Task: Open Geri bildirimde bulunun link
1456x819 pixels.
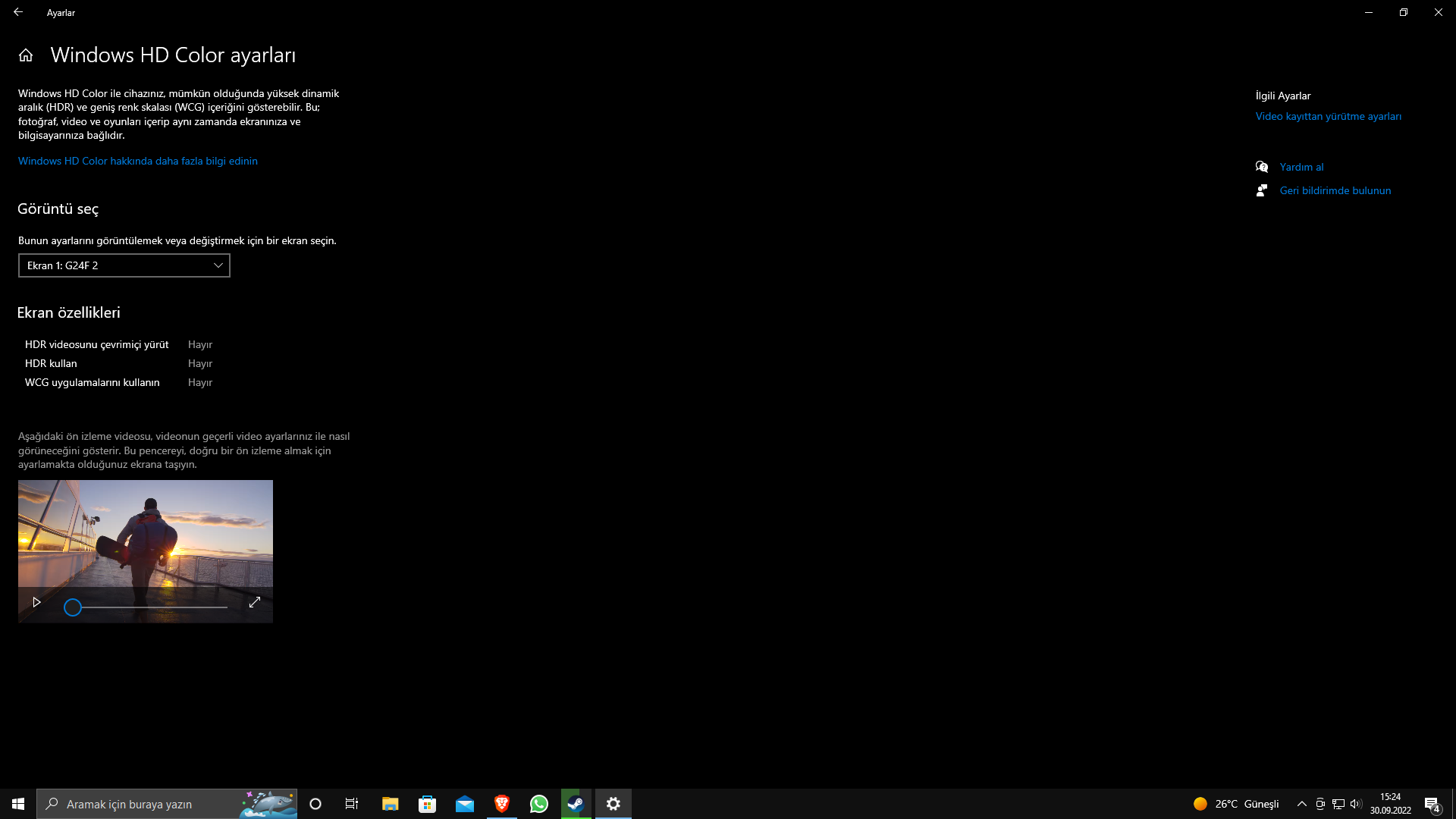Action: (x=1335, y=190)
